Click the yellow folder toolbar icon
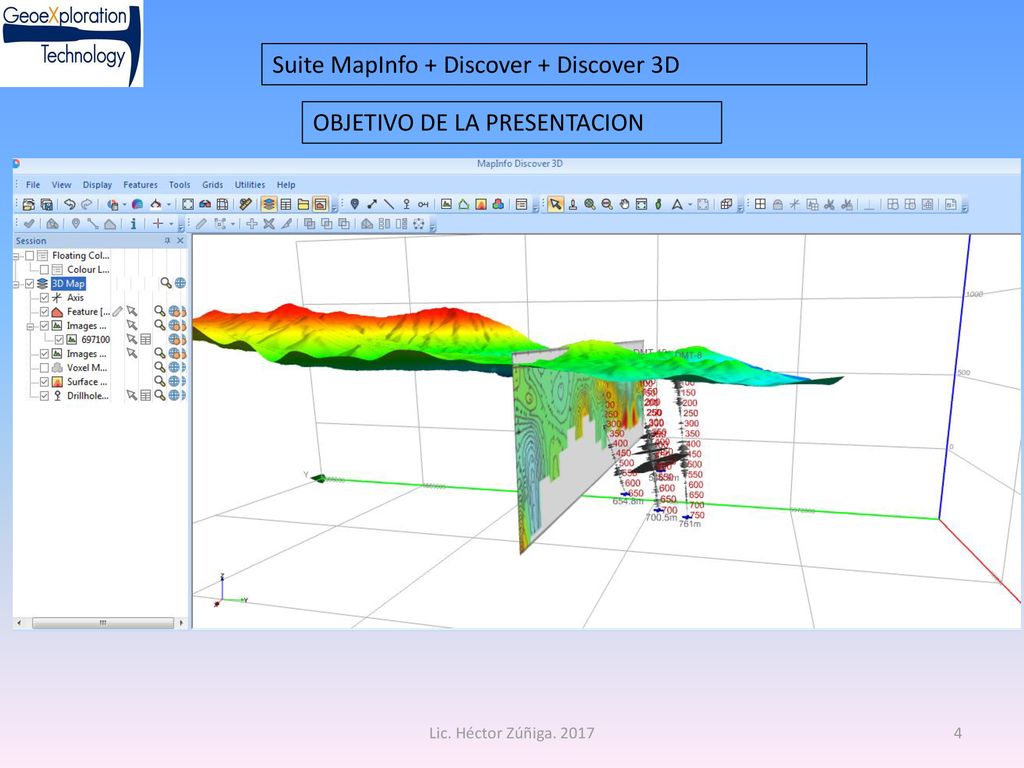The image size is (1024, 768). (303, 204)
